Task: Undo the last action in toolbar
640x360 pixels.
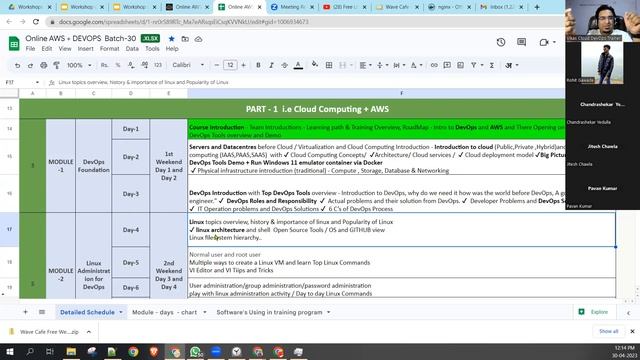Action: [x=17, y=65]
